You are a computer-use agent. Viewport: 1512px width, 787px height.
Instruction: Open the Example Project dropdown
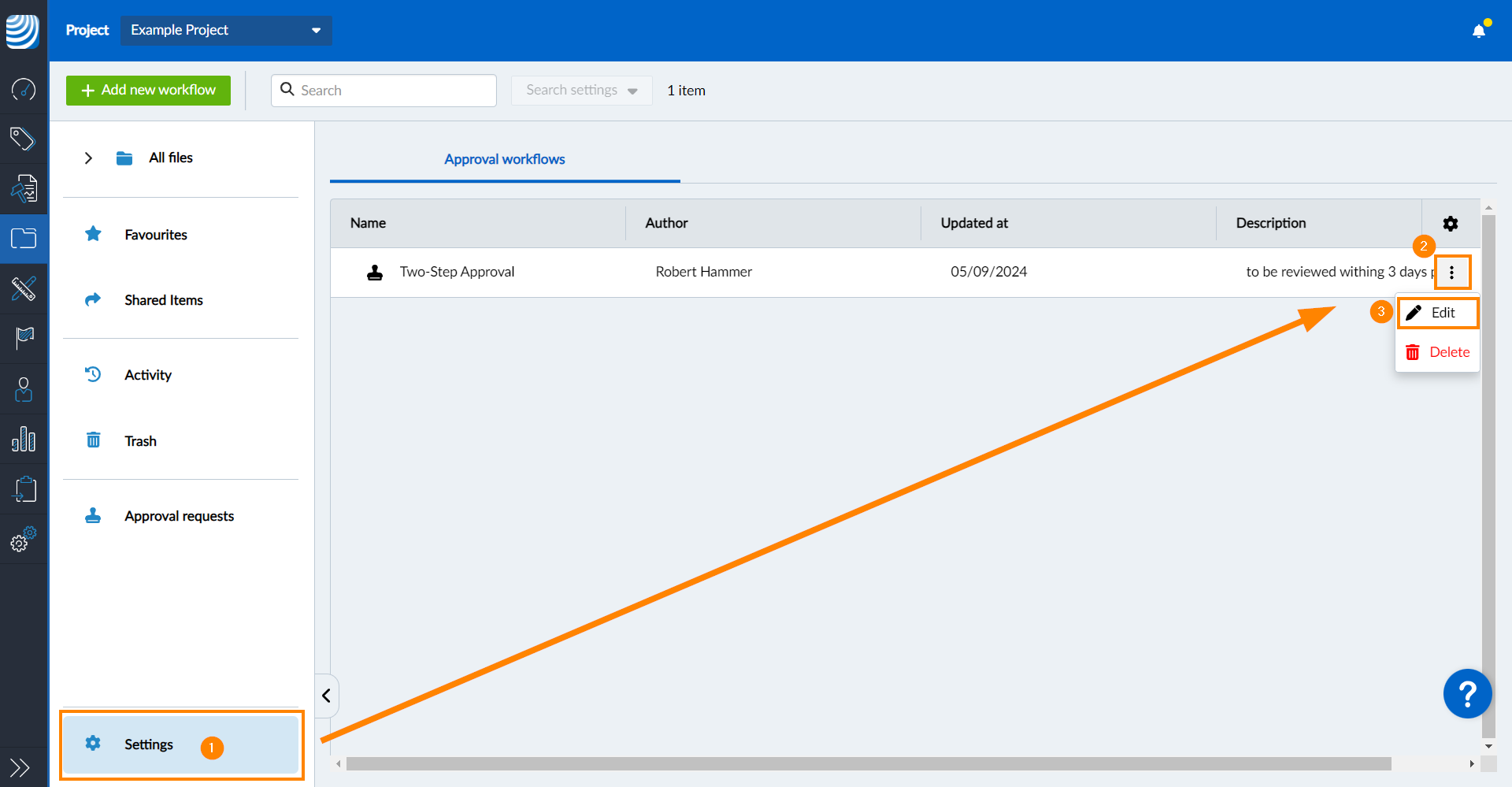(226, 30)
